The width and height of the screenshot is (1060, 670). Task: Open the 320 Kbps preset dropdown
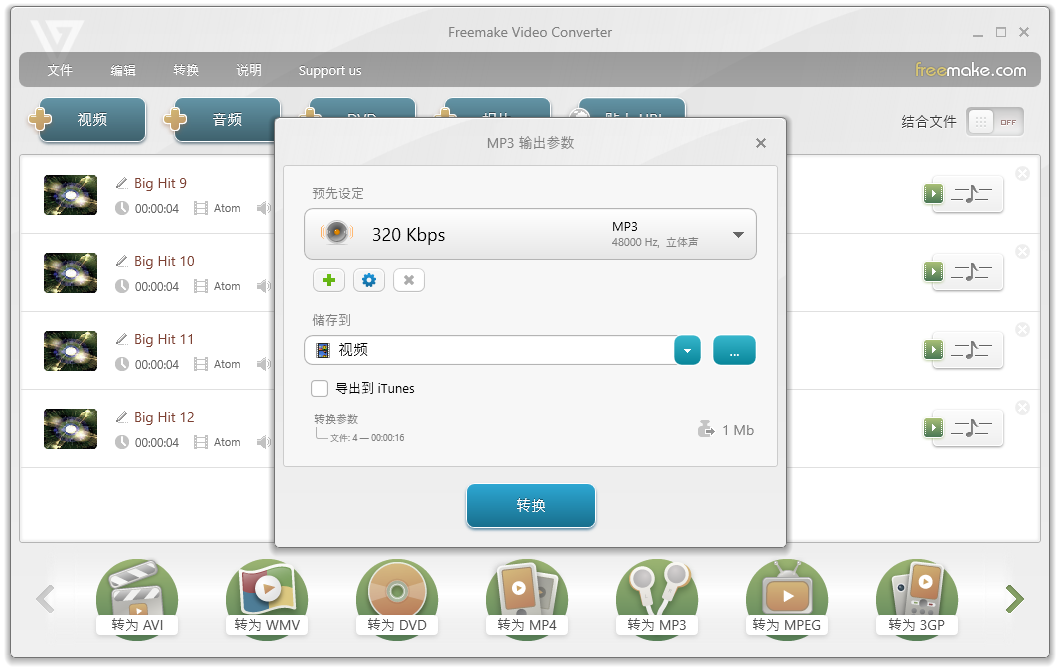[739, 234]
